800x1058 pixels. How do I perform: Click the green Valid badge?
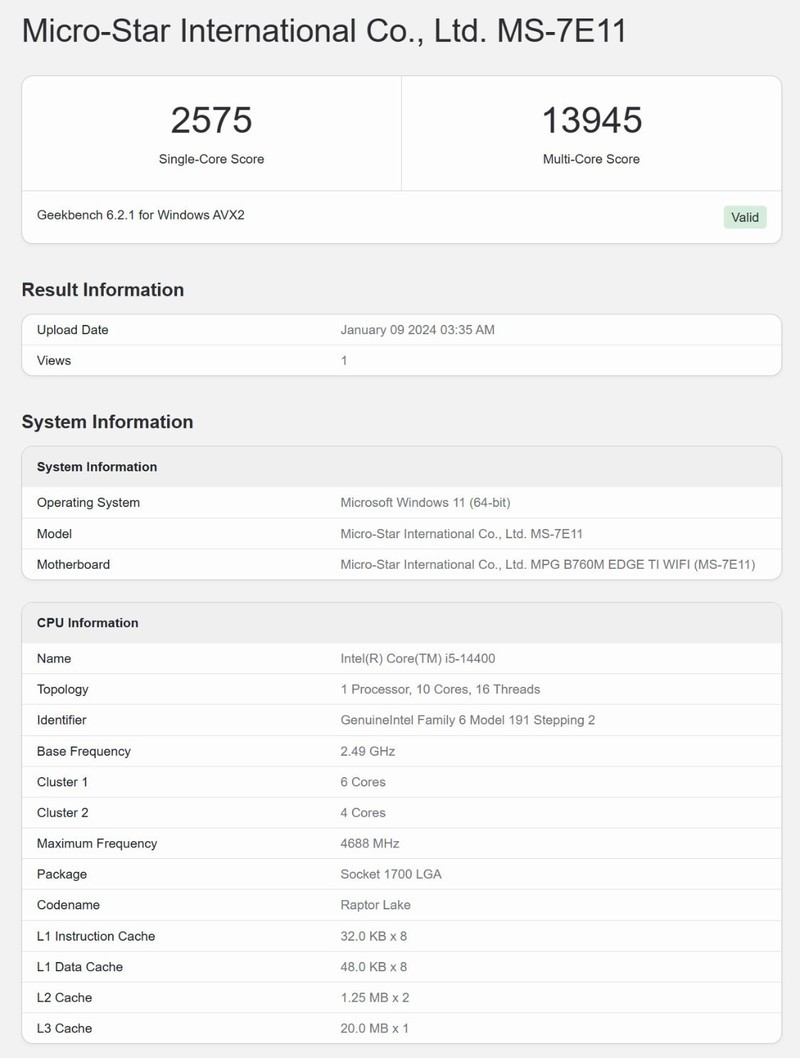click(745, 217)
